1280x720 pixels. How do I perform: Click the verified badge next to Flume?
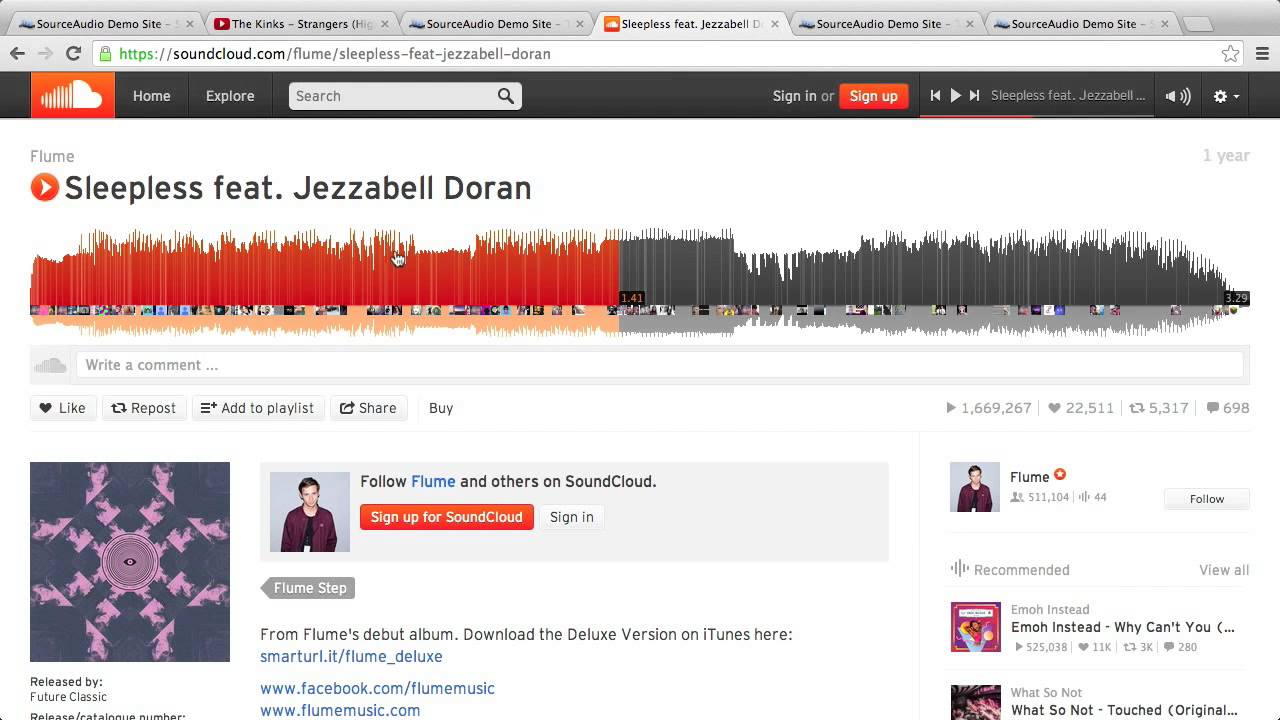tap(1060, 476)
